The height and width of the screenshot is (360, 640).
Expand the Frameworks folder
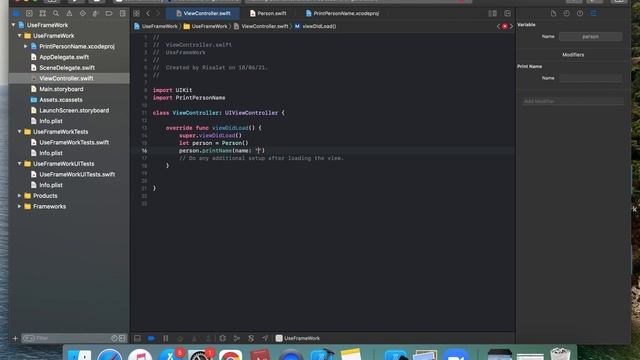tap(19, 207)
